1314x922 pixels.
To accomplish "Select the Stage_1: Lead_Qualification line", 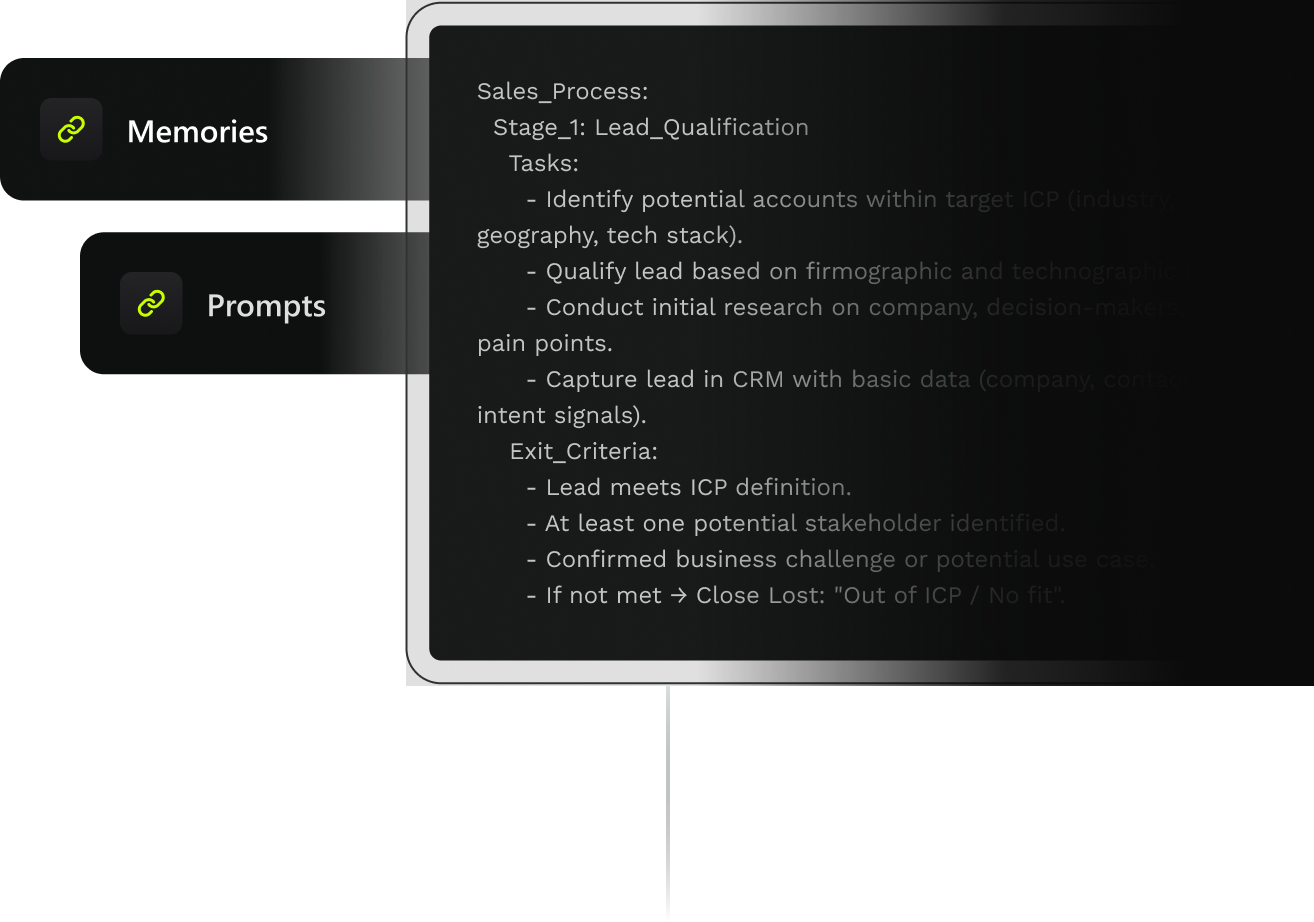I will pos(650,128).
